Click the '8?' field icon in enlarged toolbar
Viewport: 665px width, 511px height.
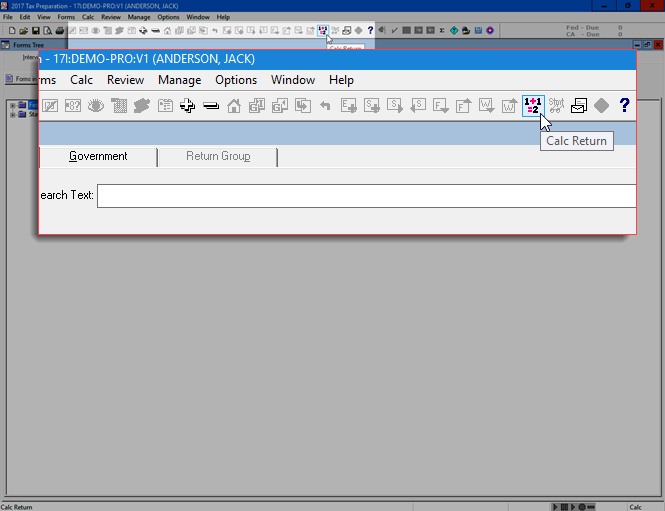(x=73, y=106)
